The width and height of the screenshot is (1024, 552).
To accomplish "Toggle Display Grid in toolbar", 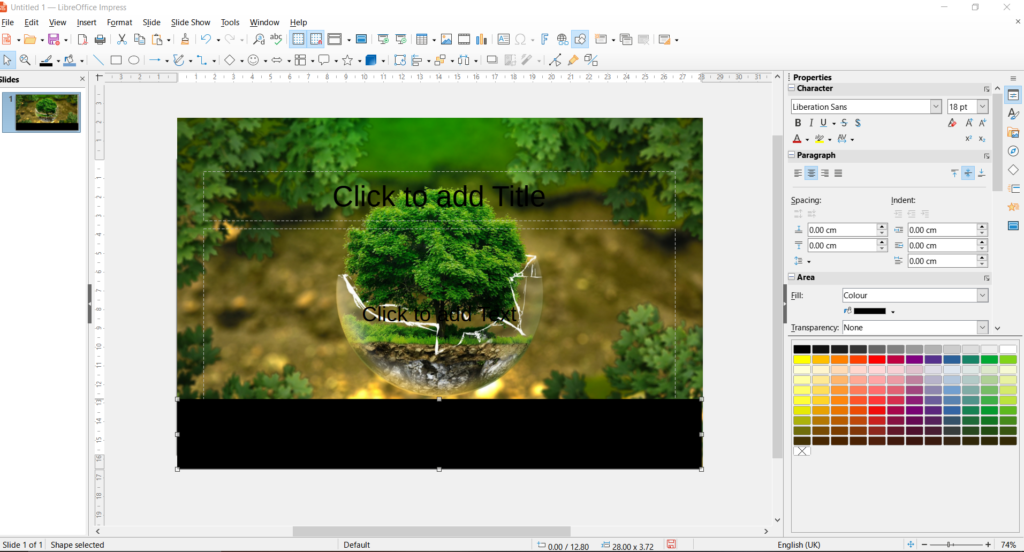I will (x=297, y=39).
